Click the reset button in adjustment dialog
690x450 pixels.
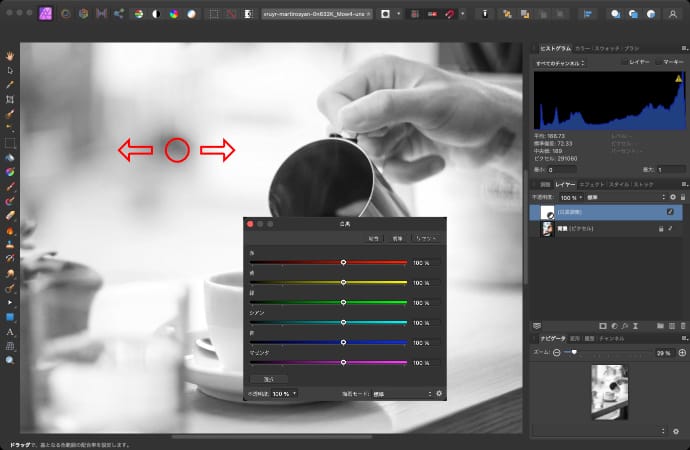pos(426,240)
